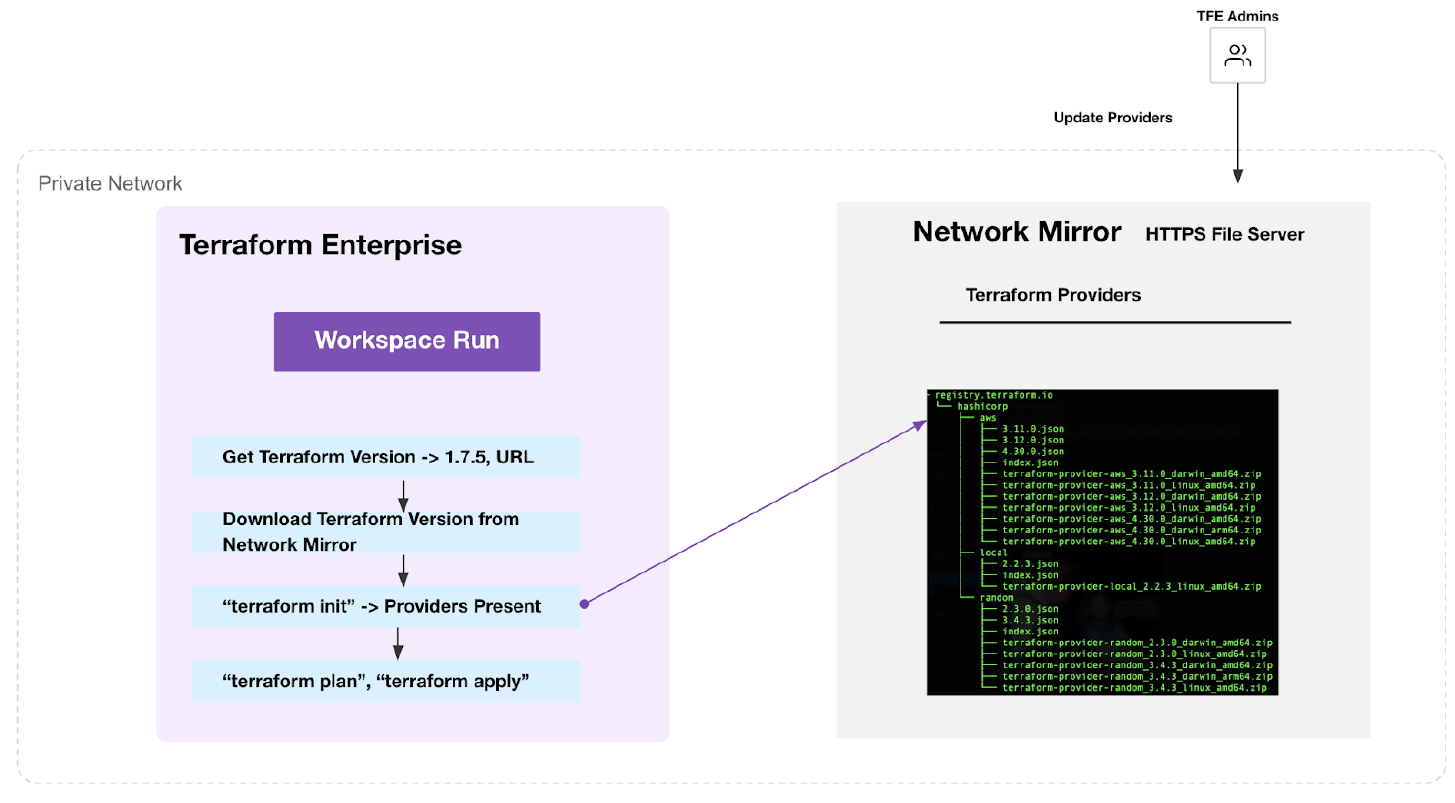Viewport: 1455px width, 803px height.
Task: Click the "Terraform Providers" heading
Action: [1053, 294]
